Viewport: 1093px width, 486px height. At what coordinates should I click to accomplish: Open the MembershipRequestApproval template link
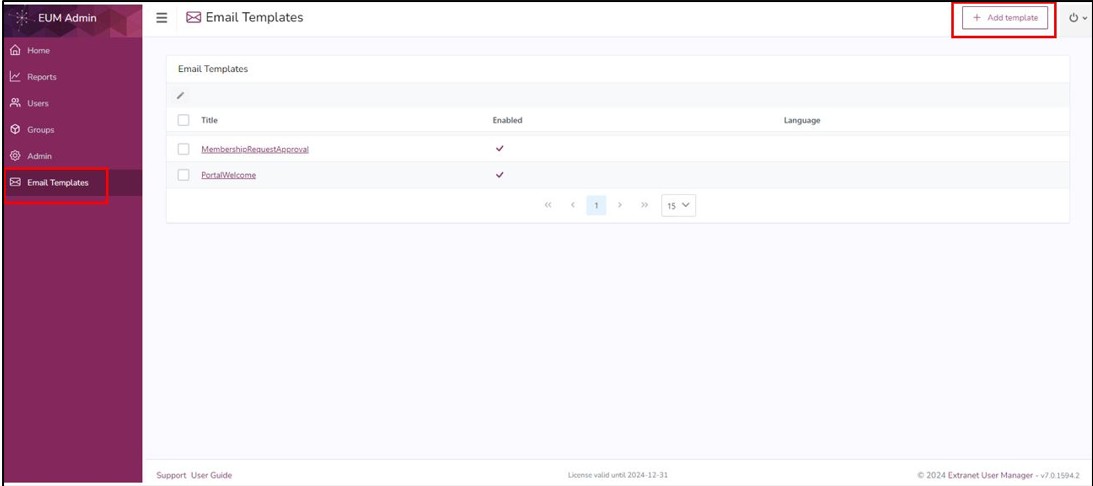pyautogui.click(x=255, y=149)
